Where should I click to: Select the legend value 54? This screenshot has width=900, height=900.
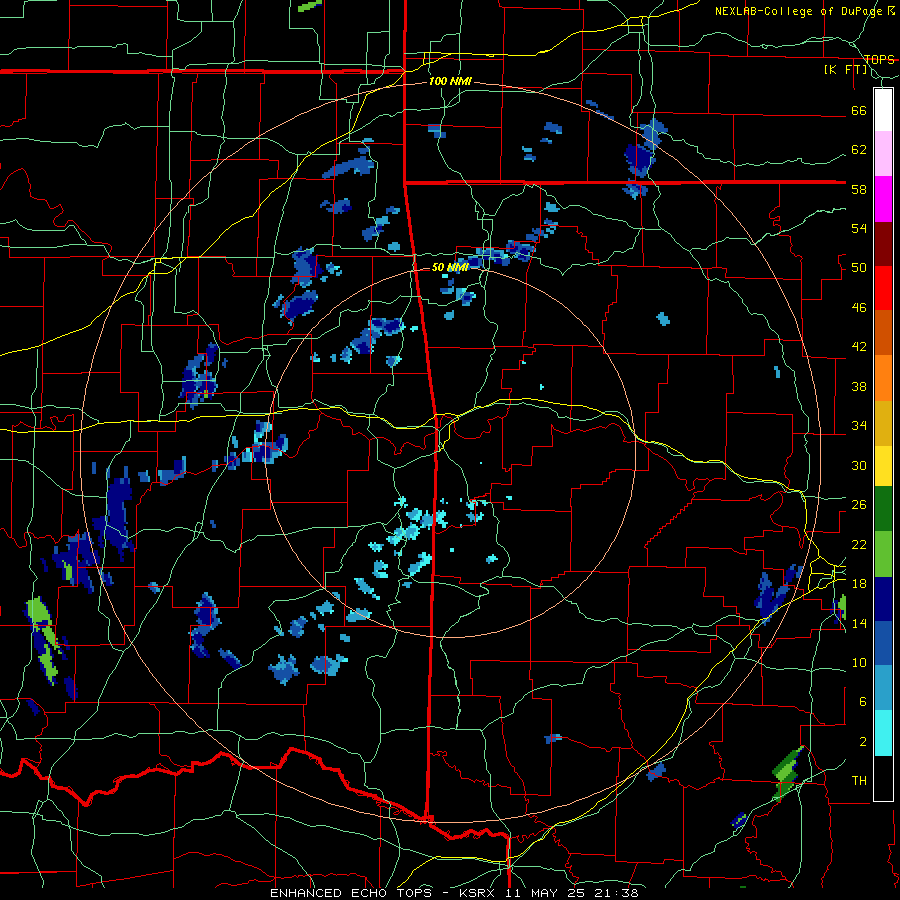coord(859,228)
